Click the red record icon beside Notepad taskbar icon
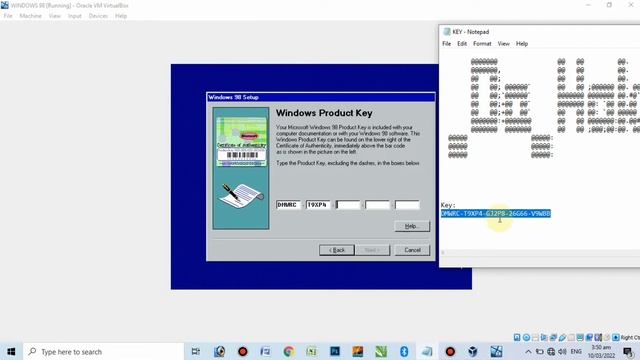 point(450,351)
